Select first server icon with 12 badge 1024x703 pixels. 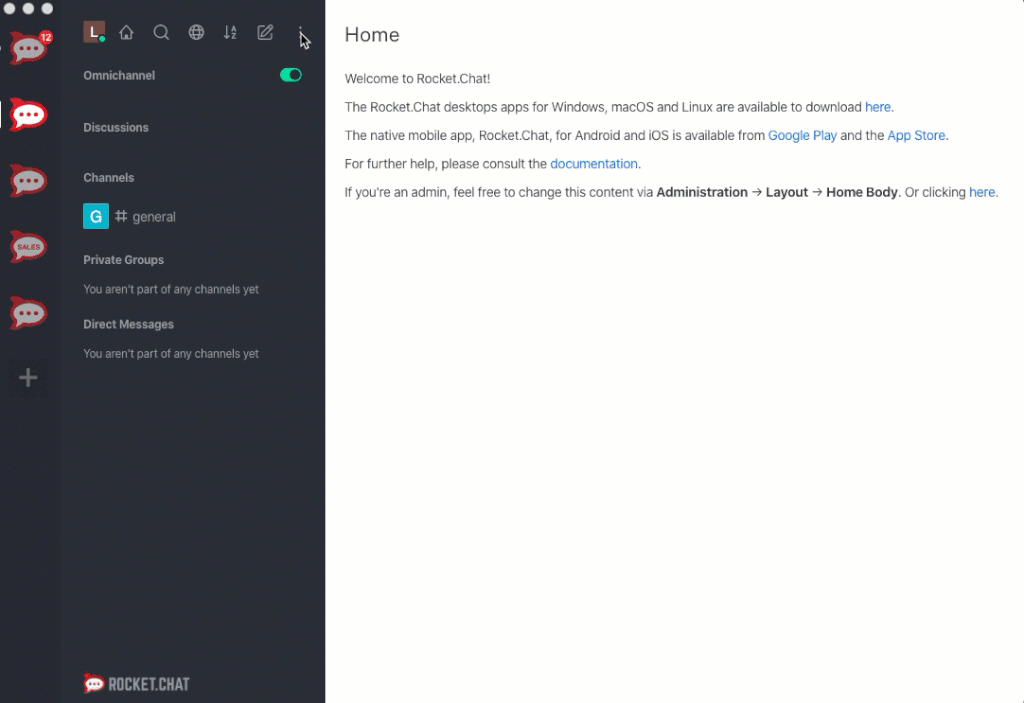(x=29, y=47)
